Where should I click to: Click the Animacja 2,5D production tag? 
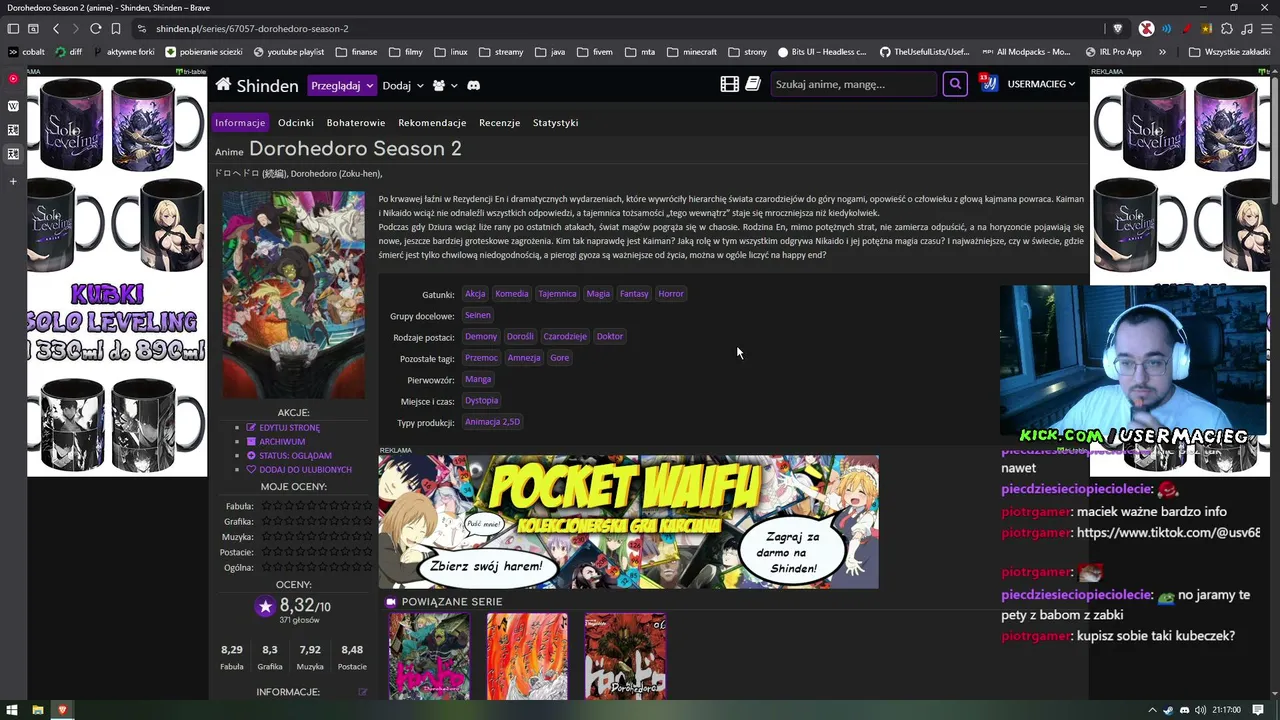point(492,422)
